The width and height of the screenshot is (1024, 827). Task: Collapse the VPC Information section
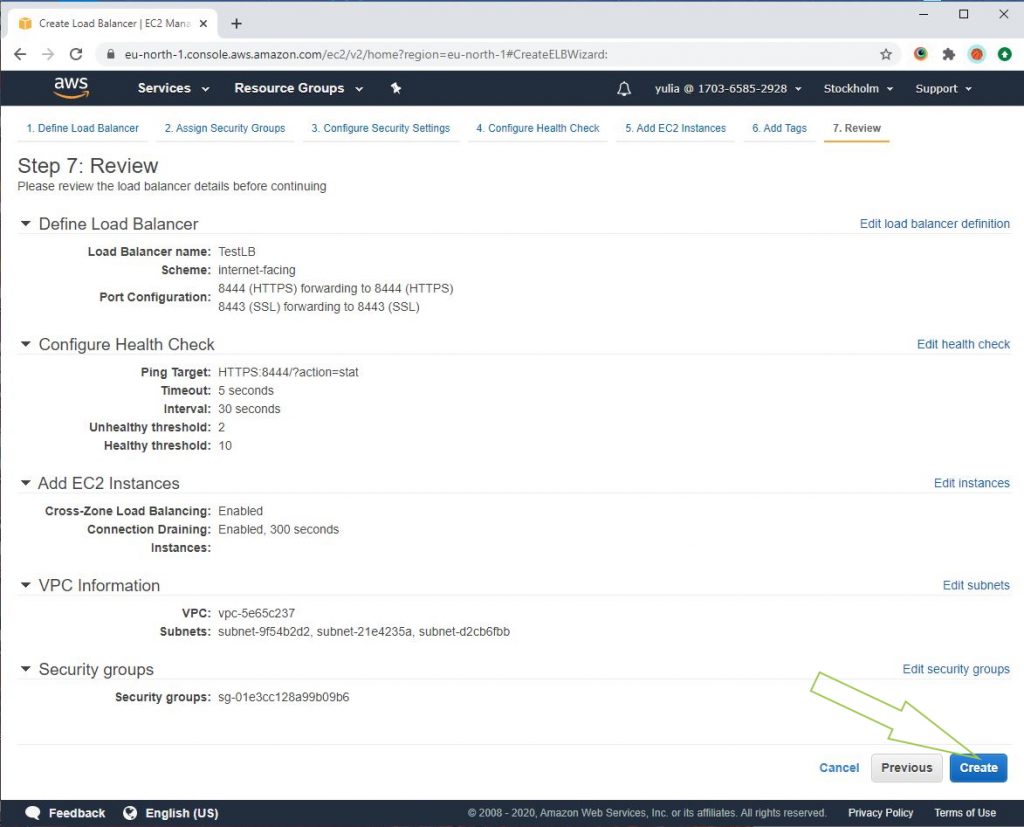point(25,585)
